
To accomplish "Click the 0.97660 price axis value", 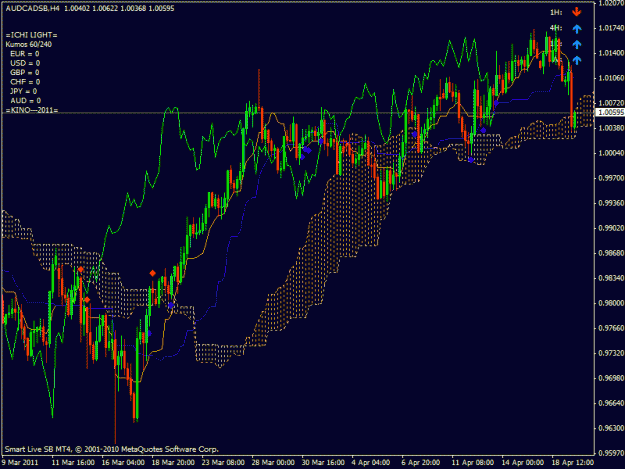I will point(611,328).
